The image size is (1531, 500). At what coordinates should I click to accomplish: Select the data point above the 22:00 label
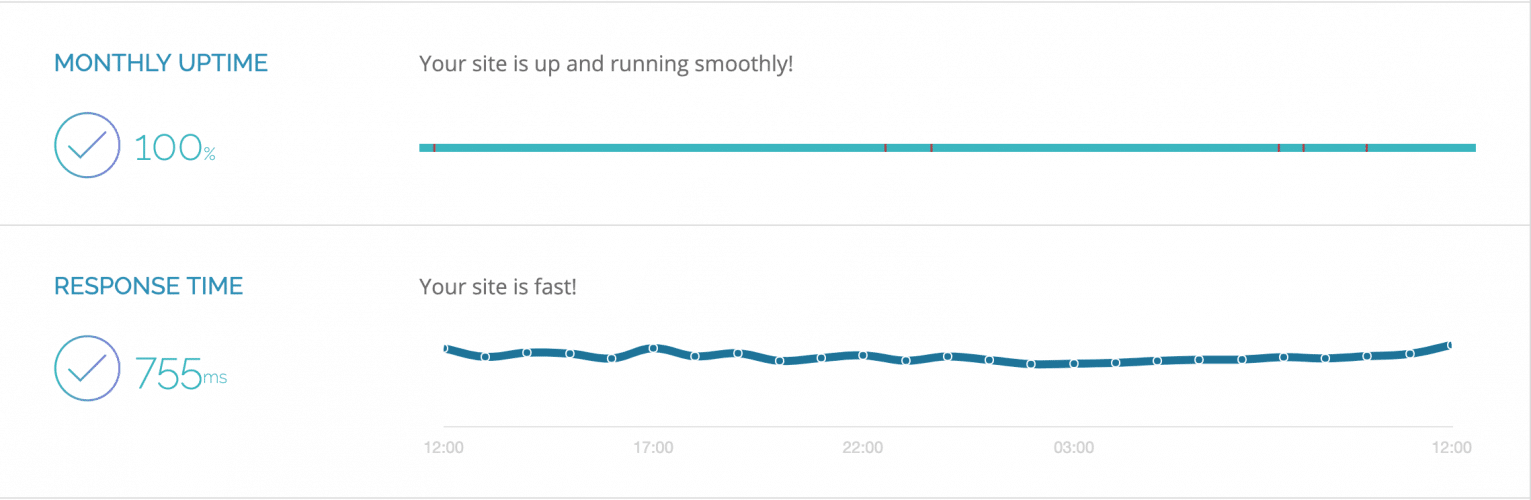click(x=863, y=355)
